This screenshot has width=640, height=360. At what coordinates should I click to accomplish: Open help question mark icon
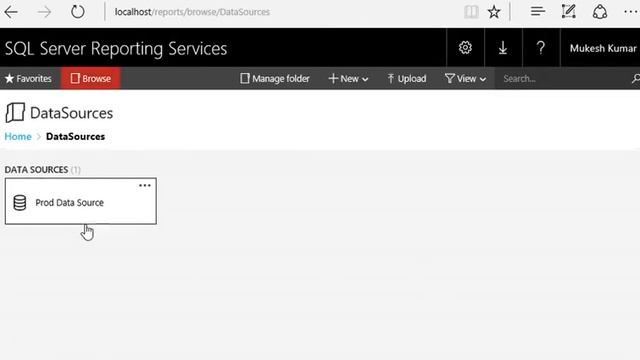click(541, 48)
